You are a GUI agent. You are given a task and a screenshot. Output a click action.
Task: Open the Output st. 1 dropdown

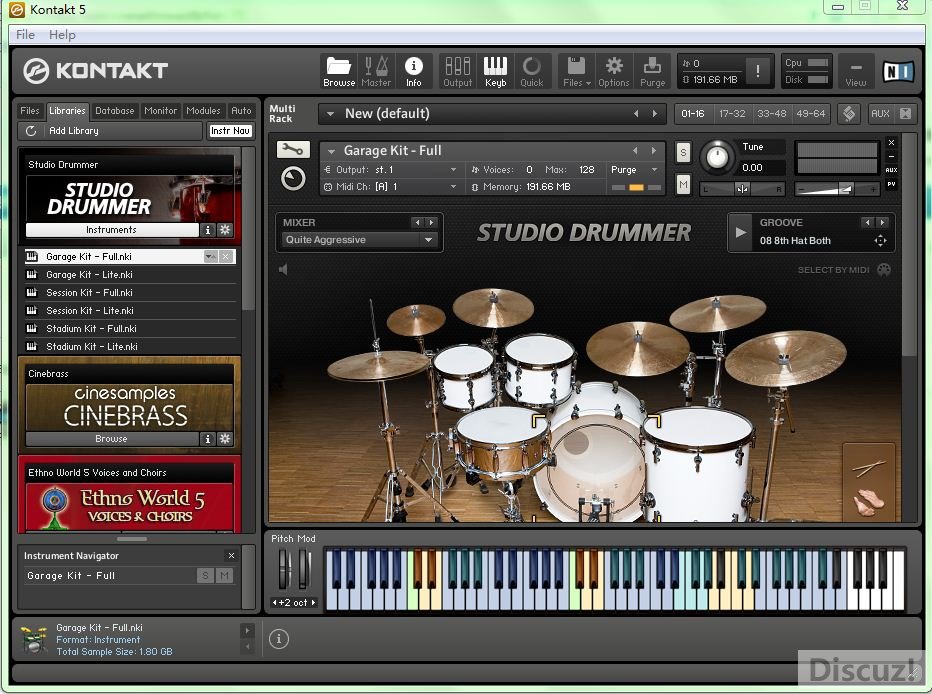click(x=453, y=170)
